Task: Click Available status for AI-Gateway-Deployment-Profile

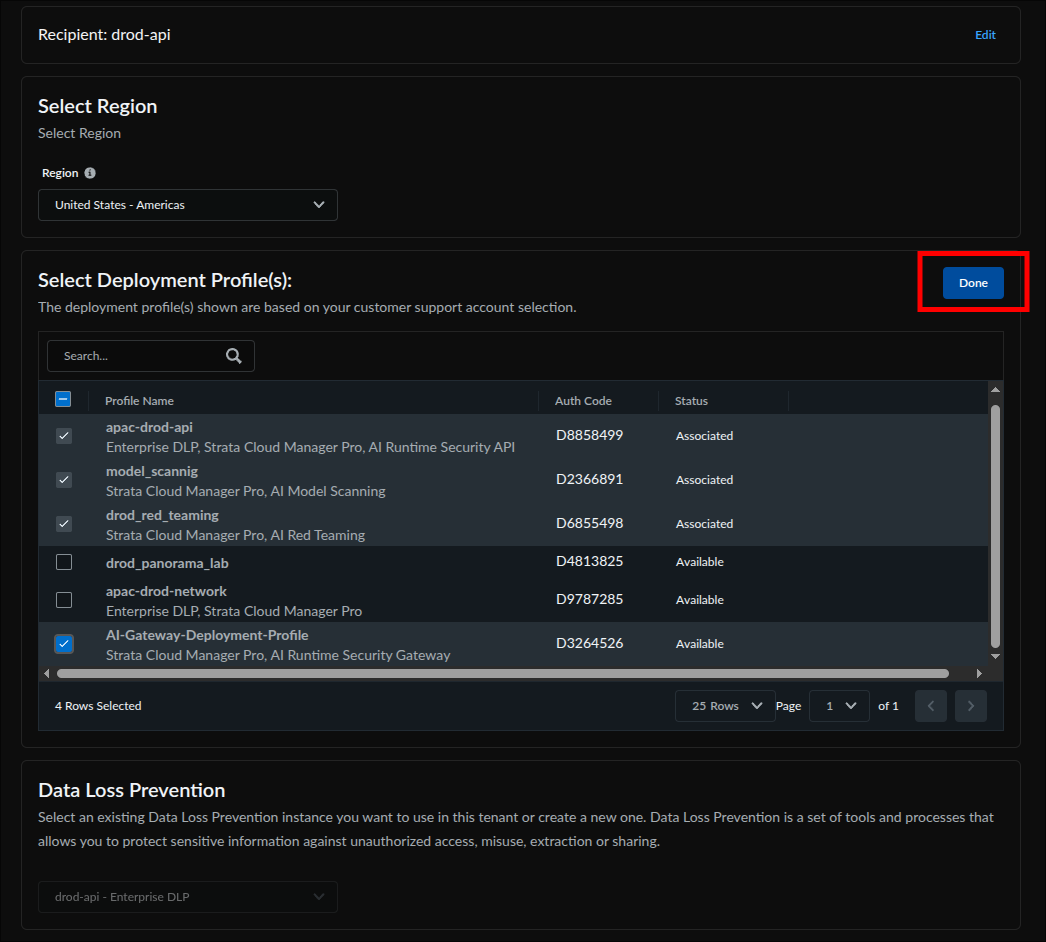Action: pos(700,644)
